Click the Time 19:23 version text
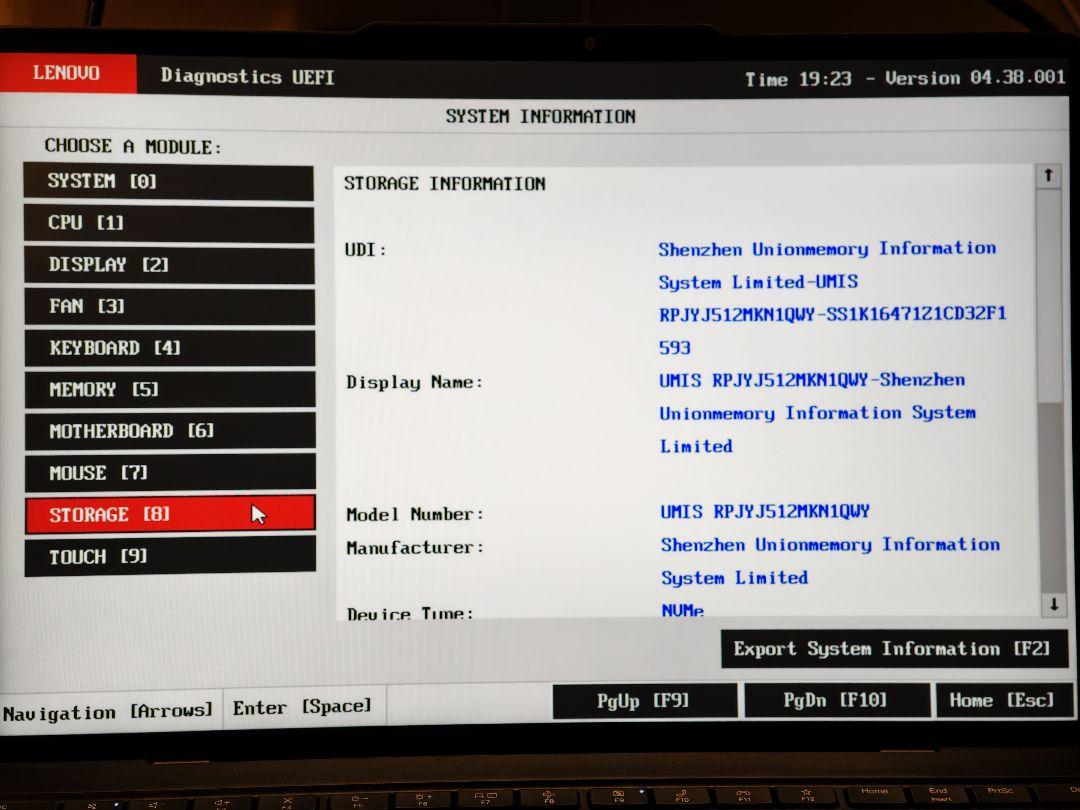 point(905,79)
